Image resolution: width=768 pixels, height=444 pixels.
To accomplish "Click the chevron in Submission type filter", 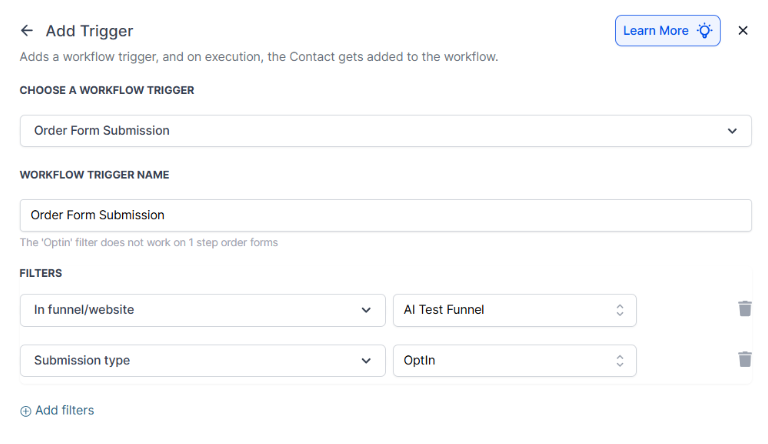I will tap(366, 361).
